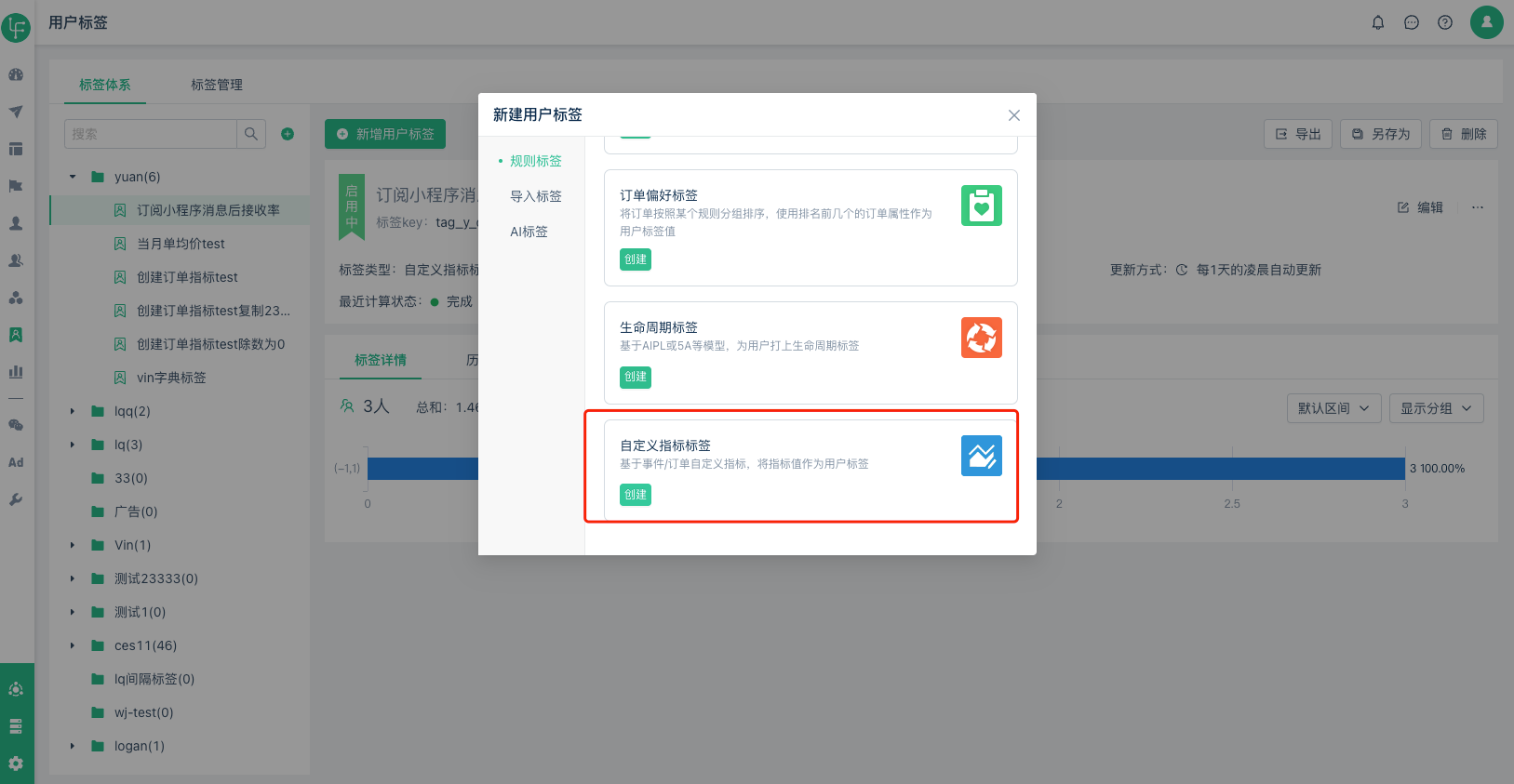Open settings gear in left sidebar
The height and width of the screenshot is (784, 1514).
pyautogui.click(x=16, y=764)
